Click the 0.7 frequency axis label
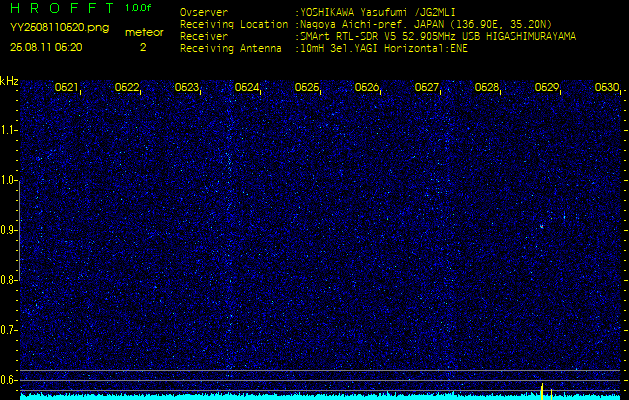 8,330
